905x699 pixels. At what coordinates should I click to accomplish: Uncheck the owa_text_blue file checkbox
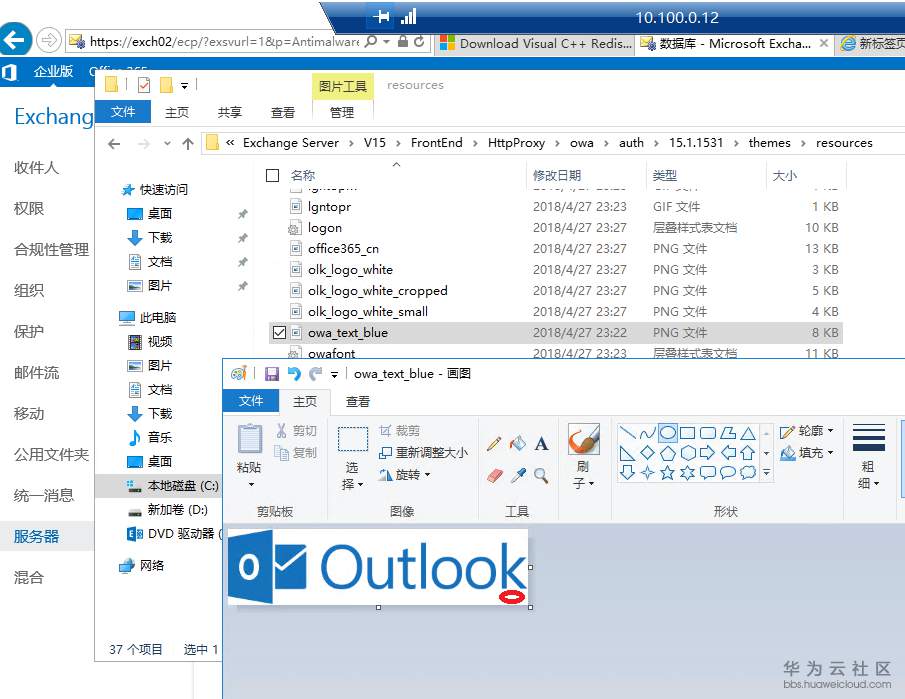(279, 332)
